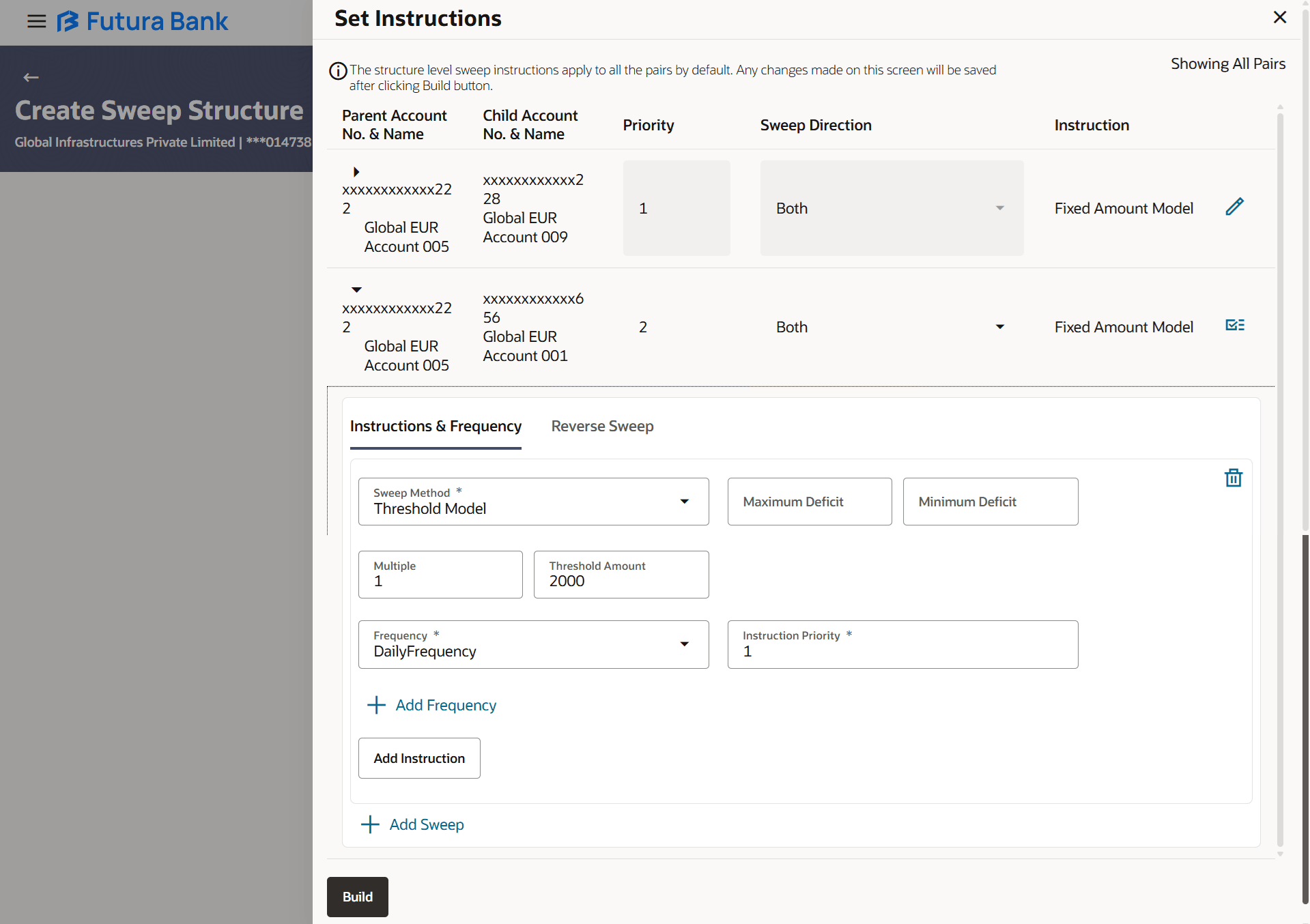The width and height of the screenshot is (1310, 924).
Task: Focus the Maximum Deficit field
Action: click(x=809, y=502)
